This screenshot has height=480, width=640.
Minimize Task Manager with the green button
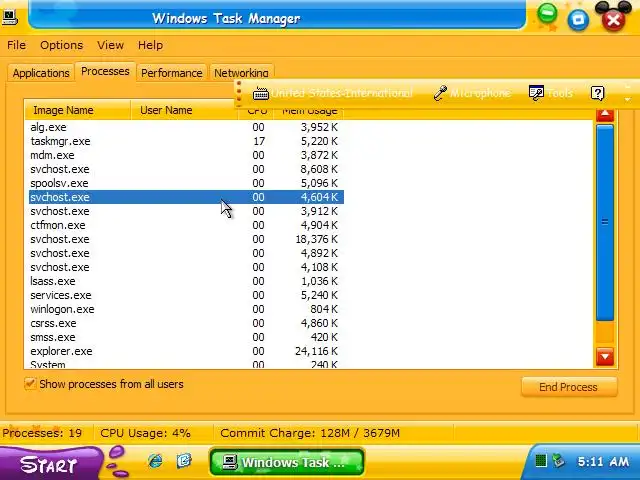point(547,14)
